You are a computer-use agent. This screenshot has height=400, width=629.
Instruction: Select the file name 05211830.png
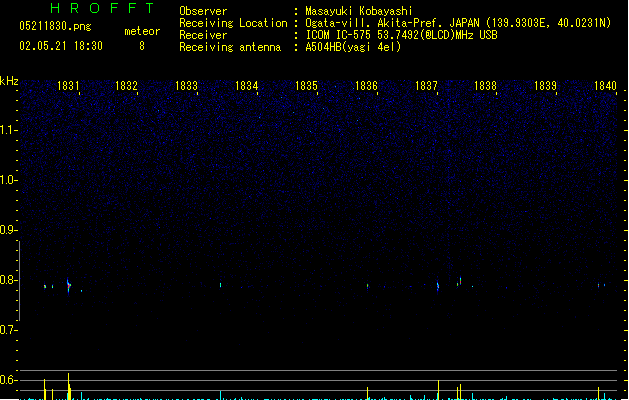coord(55,26)
